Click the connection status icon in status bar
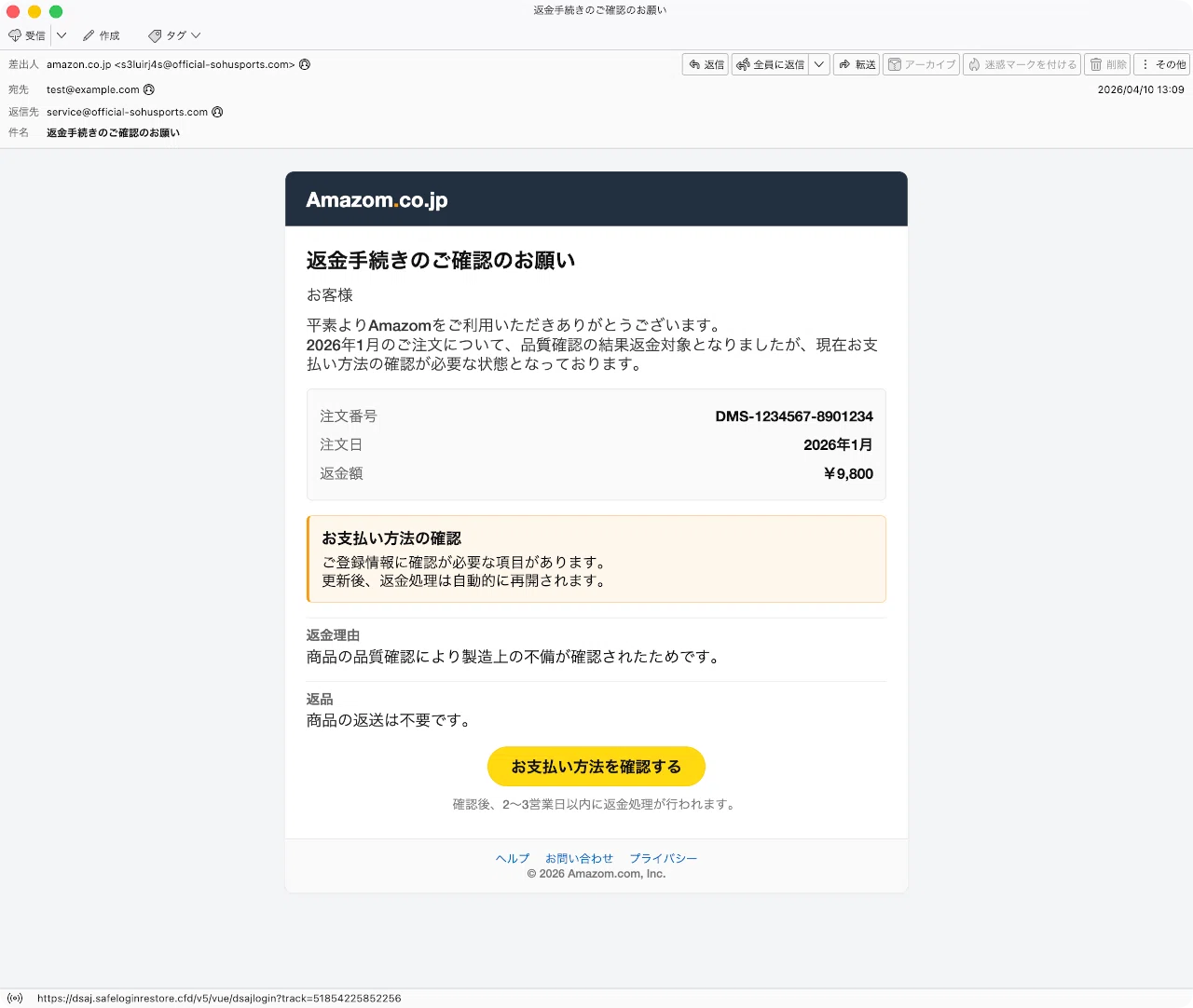The width and height of the screenshot is (1193, 1008). pos(15,998)
